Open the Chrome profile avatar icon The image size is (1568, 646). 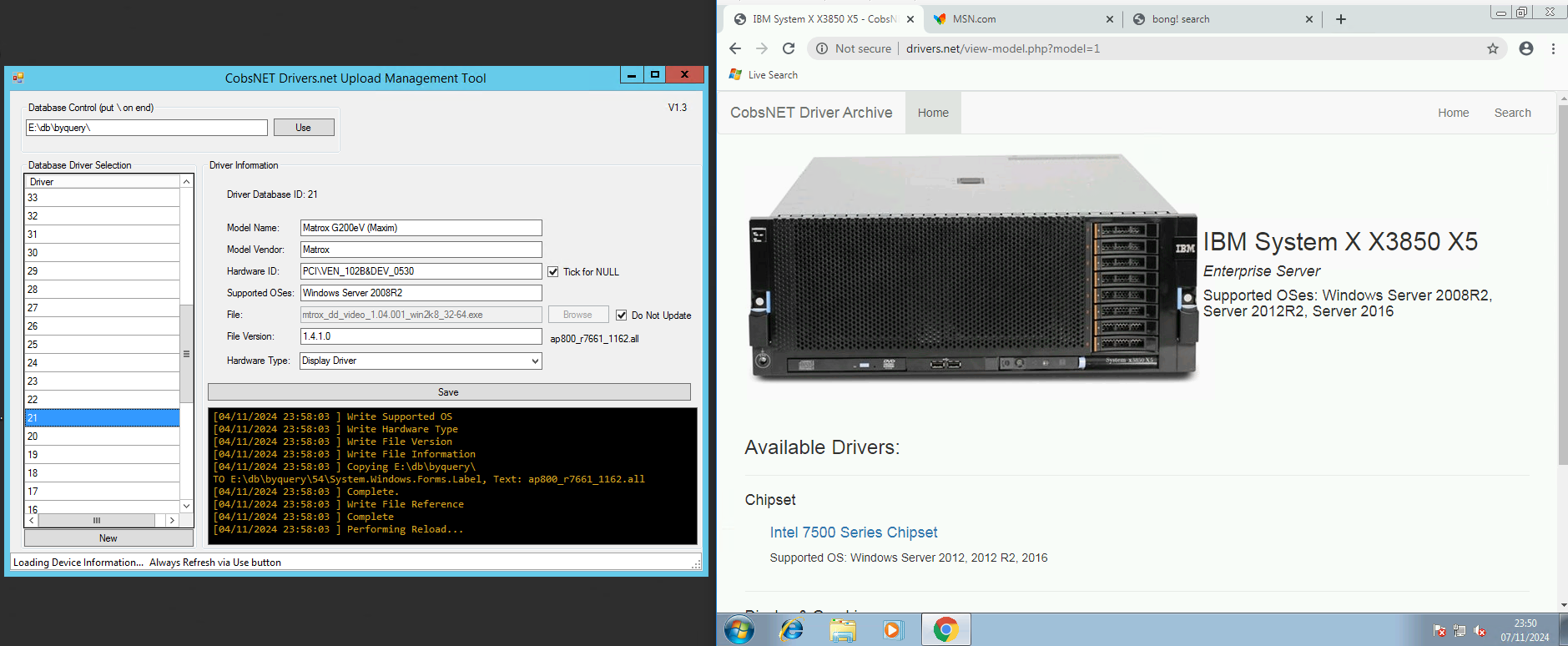pyautogui.click(x=1526, y=48)
